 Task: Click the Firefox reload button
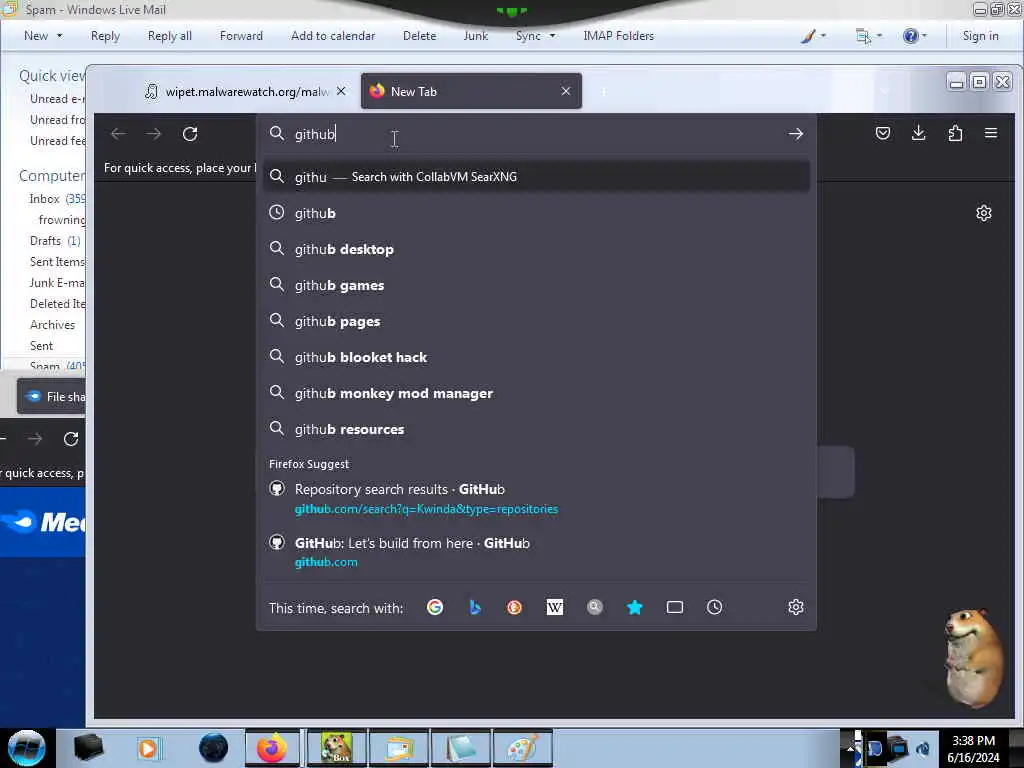(190, 134)
